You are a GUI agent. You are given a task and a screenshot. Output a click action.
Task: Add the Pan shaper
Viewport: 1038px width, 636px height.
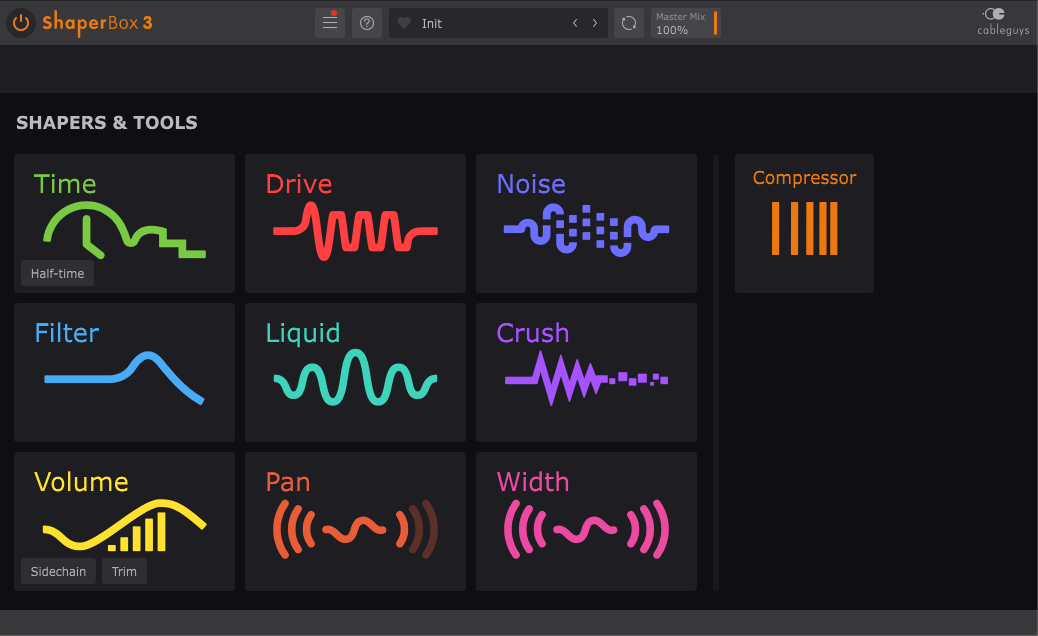(355, 522)
